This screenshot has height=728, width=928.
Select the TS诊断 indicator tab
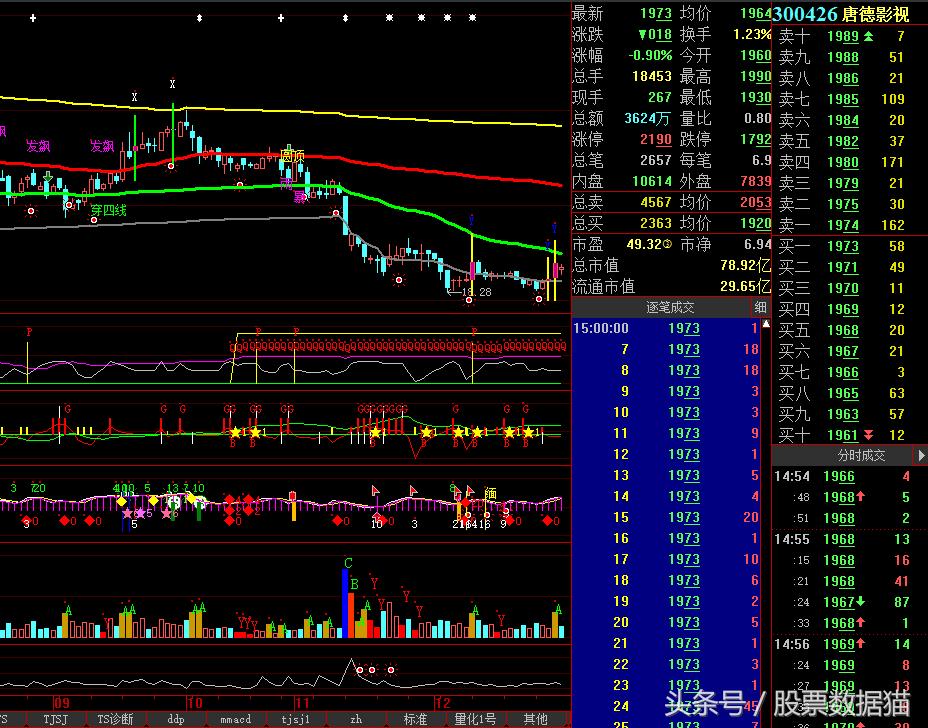[115, 719]
